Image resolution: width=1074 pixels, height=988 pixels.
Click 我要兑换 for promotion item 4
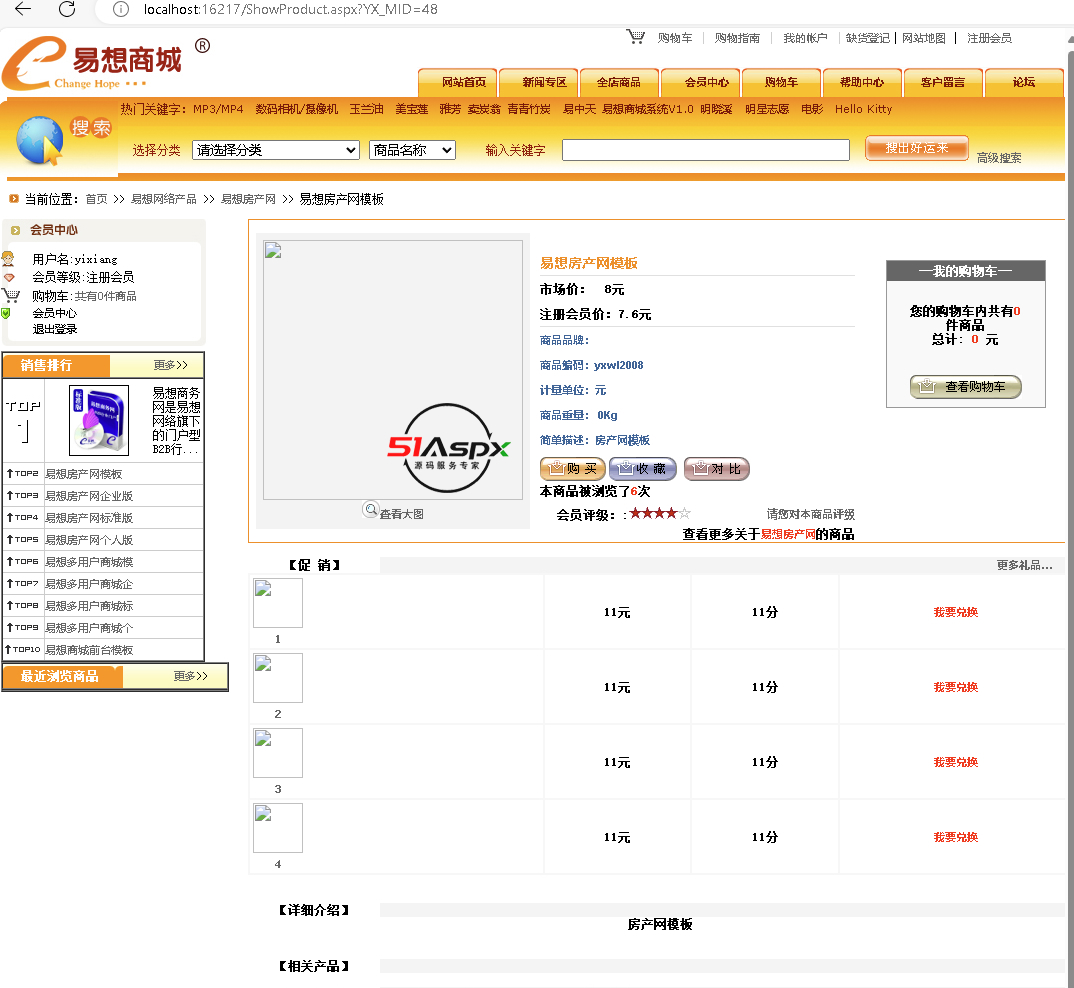956,837
